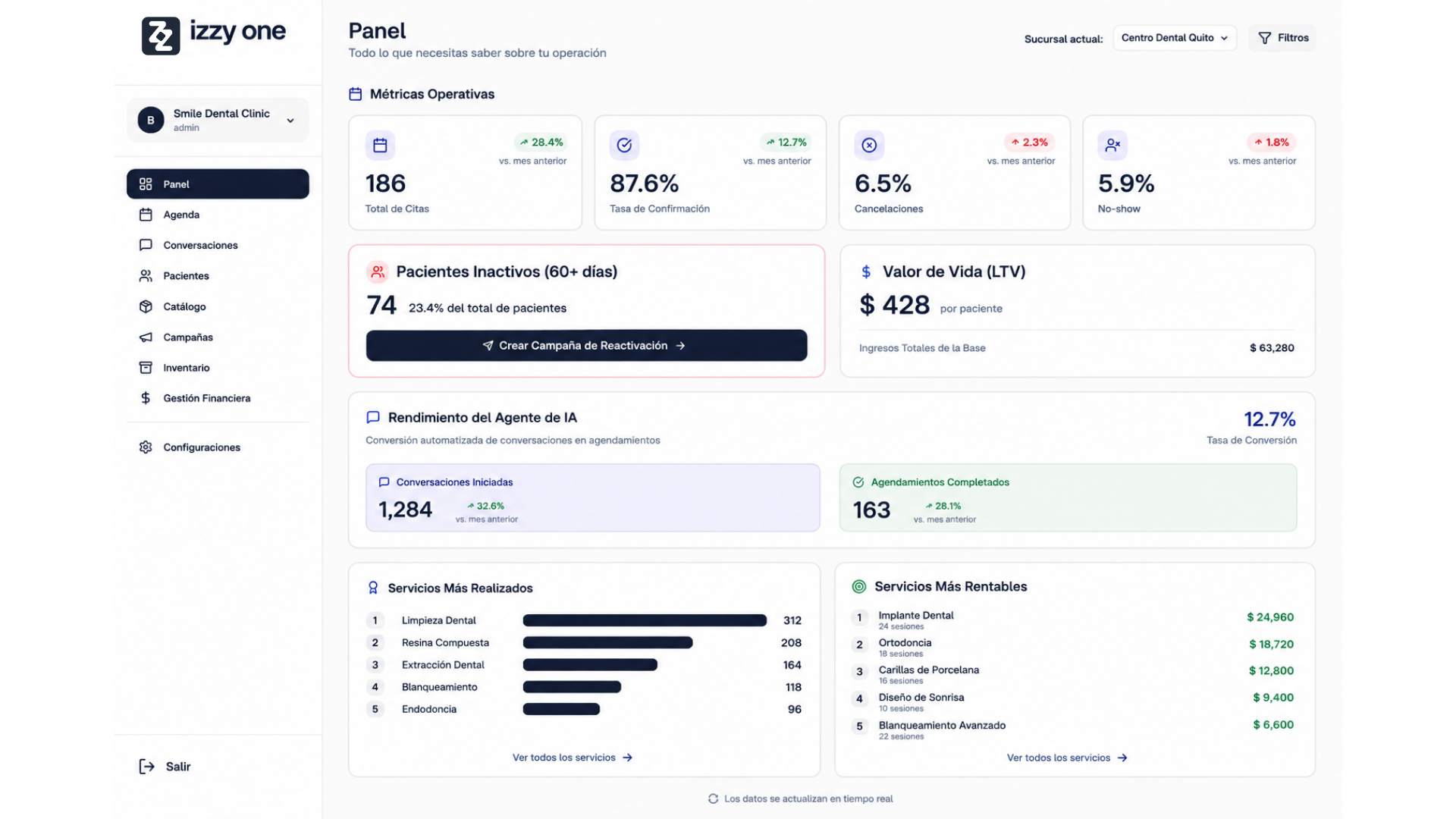Open Catálogo in the sidebar

[218, 306]
